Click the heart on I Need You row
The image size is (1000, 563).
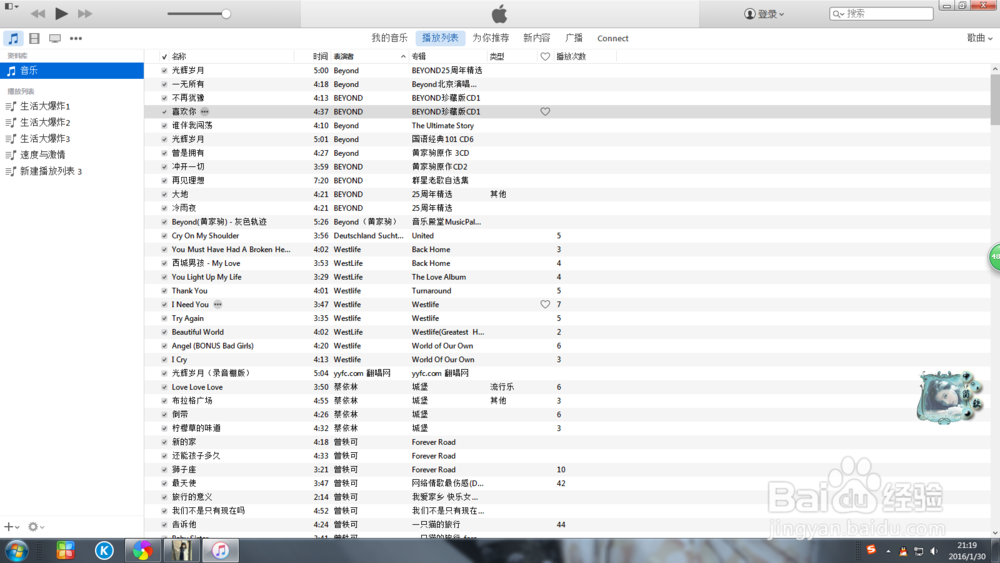[x=545, y=304]
